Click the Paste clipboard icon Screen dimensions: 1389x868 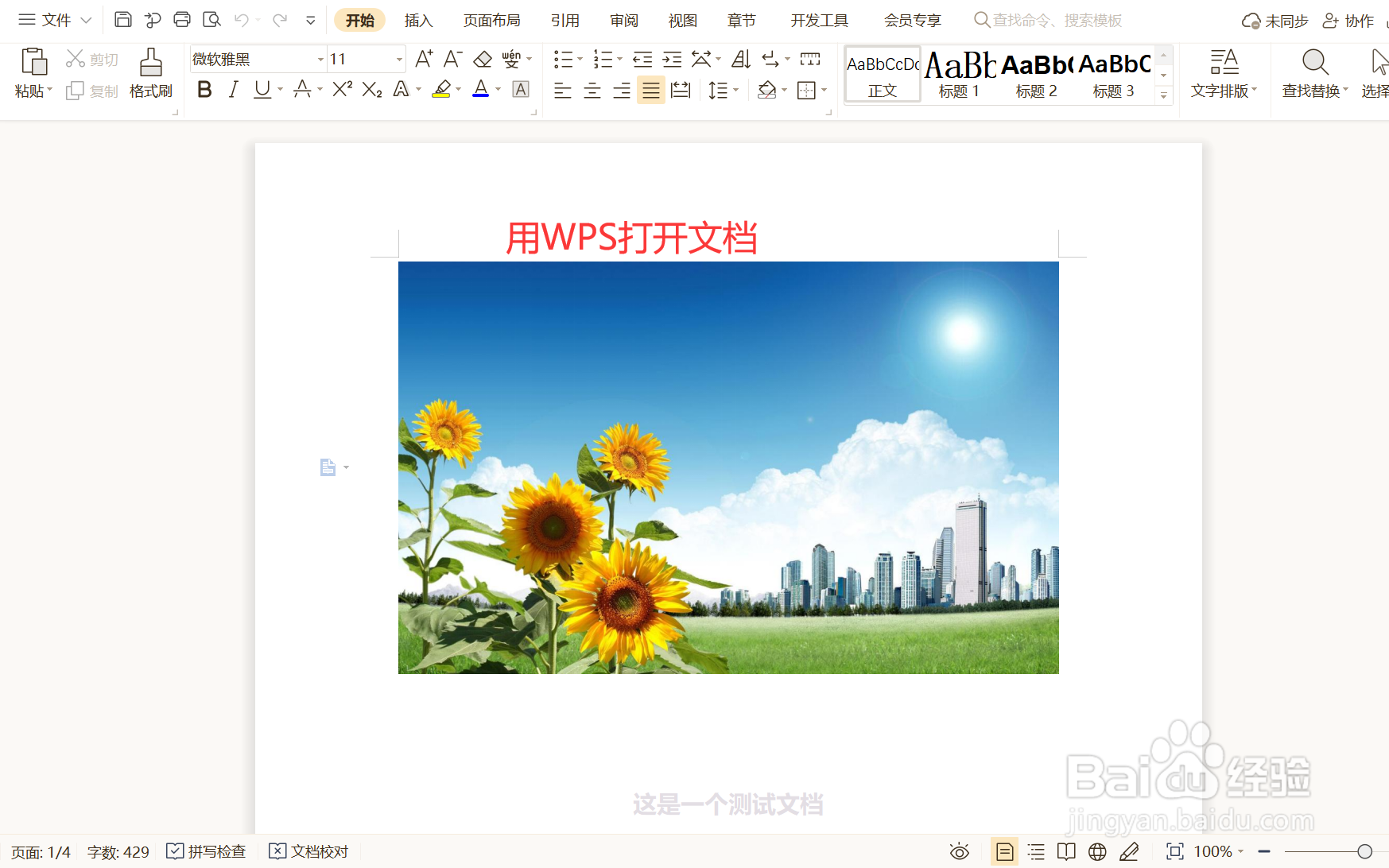click(x=33, y=62)
